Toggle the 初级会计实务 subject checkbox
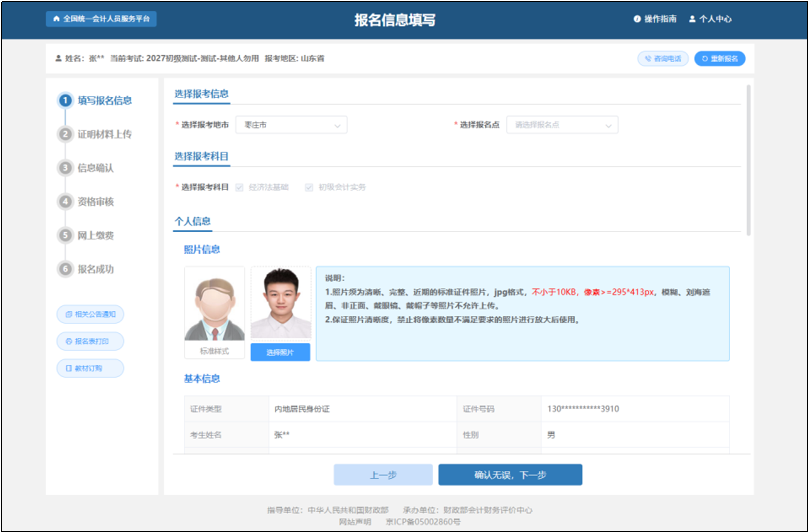 [309, 187]
